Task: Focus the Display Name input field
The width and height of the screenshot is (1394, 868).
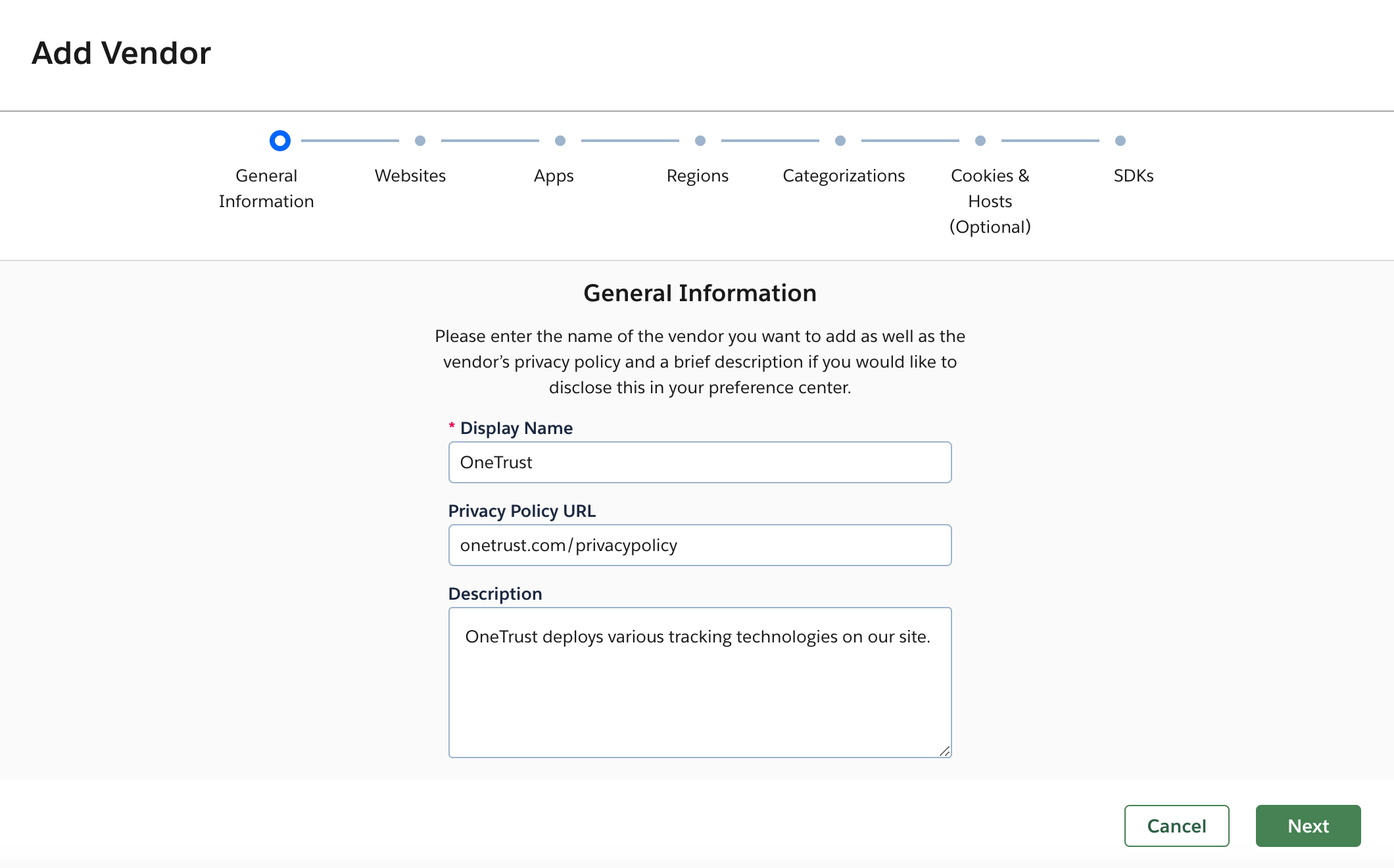Action: pos(700,462)
